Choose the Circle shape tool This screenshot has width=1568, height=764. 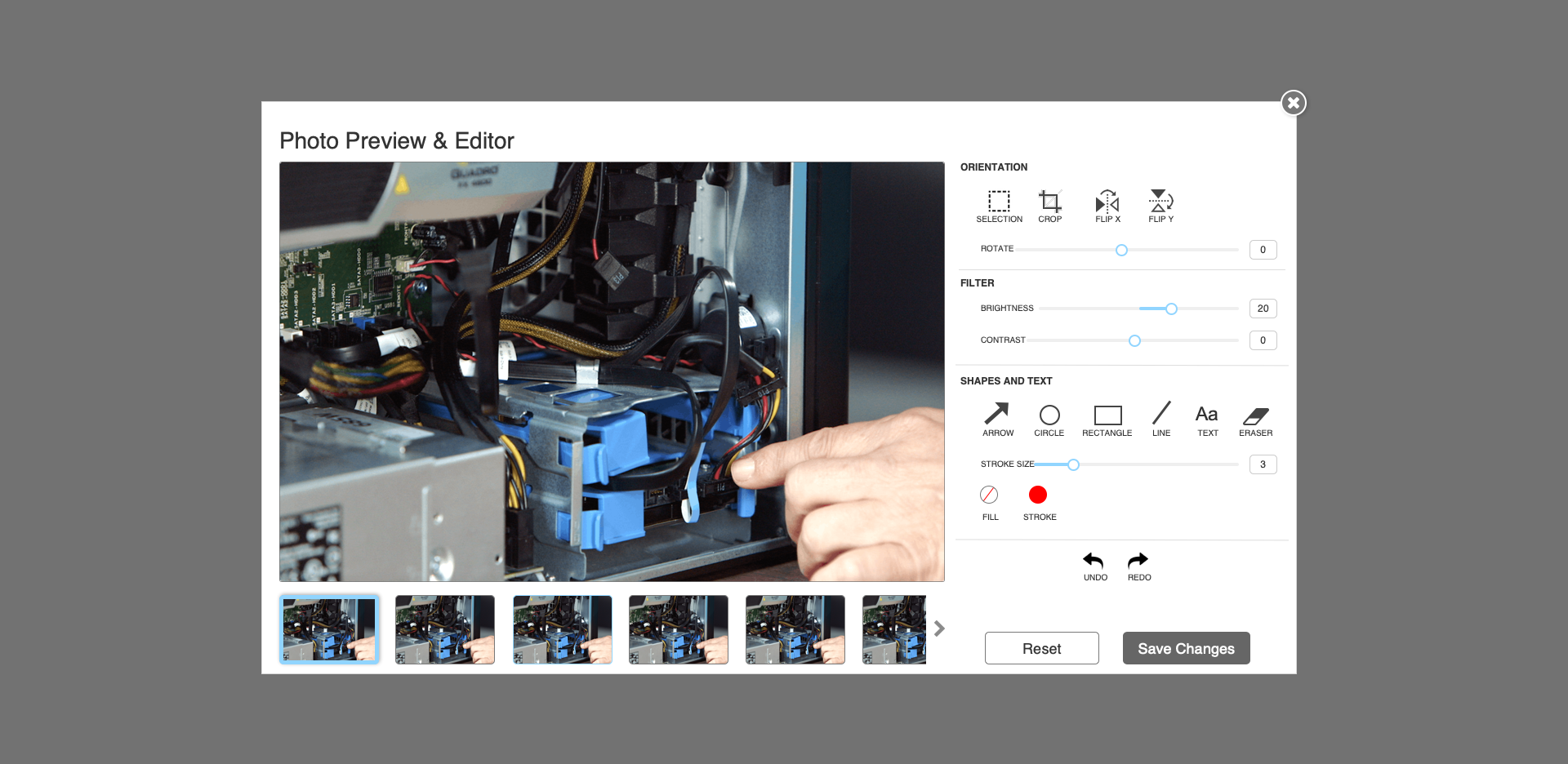(1049, 420)
